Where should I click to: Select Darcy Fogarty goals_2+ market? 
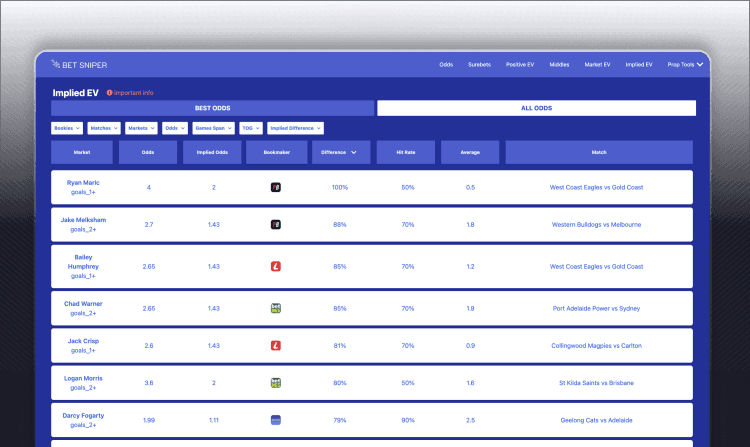pyautogui.click(x=83, y=420)
